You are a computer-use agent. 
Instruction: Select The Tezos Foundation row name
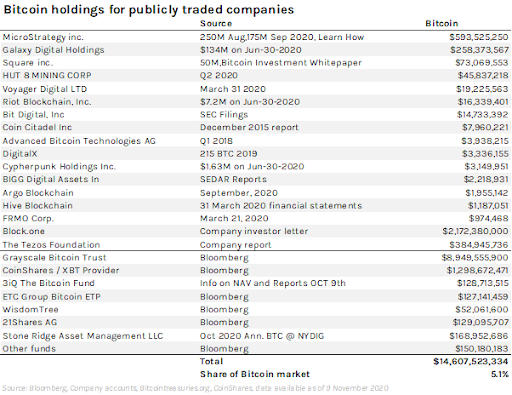(x=51, y=245)
